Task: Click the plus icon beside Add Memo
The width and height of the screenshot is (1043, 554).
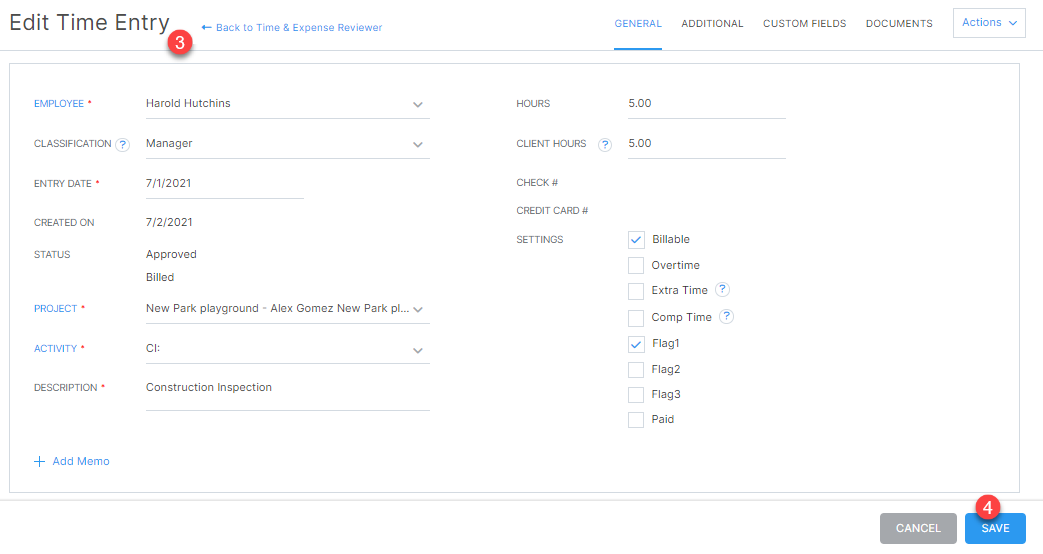Action: pos(39,462)
